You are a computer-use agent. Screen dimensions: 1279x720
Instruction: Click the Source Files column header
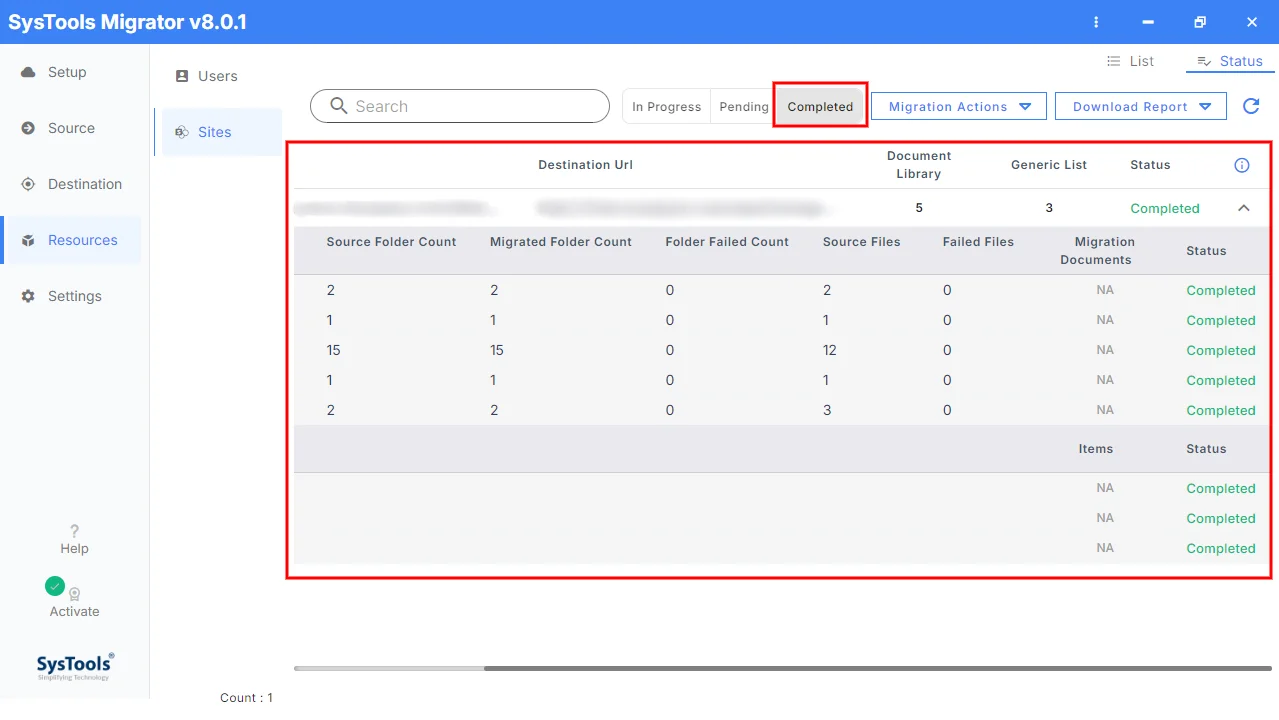click(862, 242)
